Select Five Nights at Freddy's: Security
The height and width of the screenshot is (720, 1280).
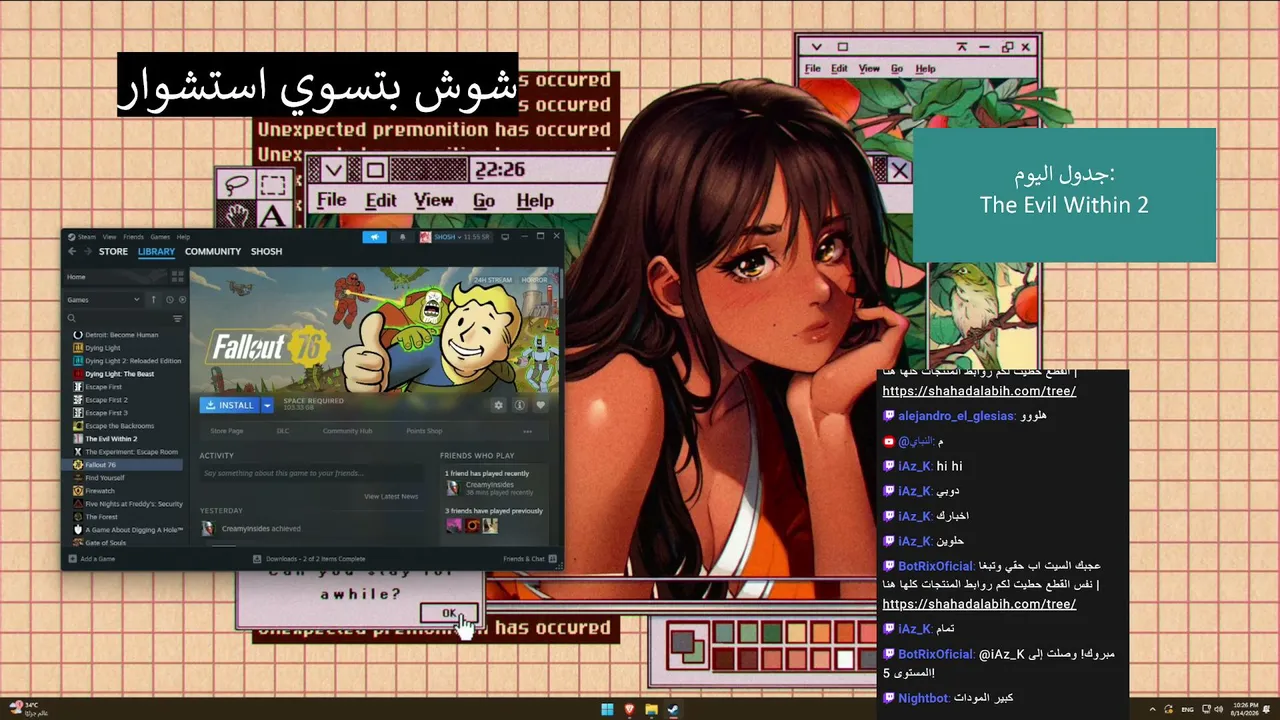[x=134, y=504]
